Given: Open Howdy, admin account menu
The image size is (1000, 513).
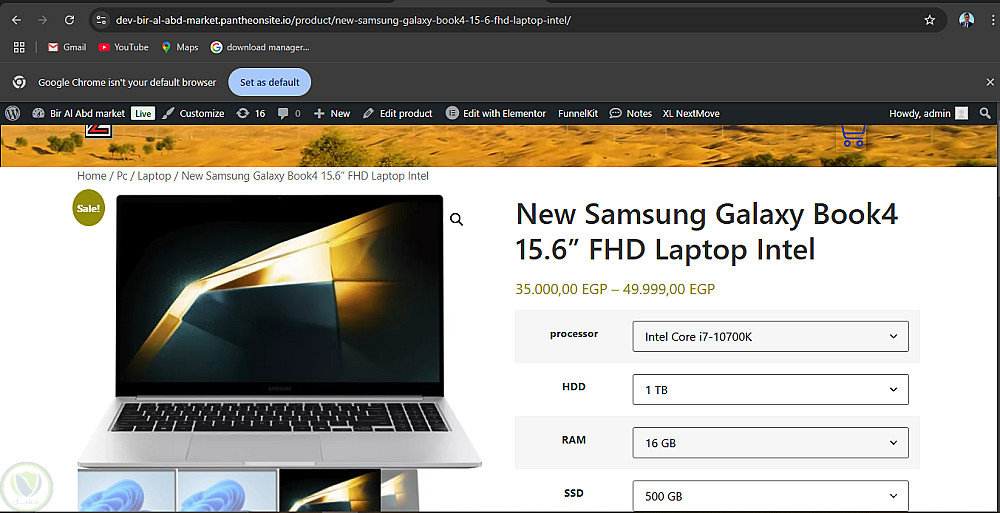Looking at the screenshot, I should [x=928, y=114].
